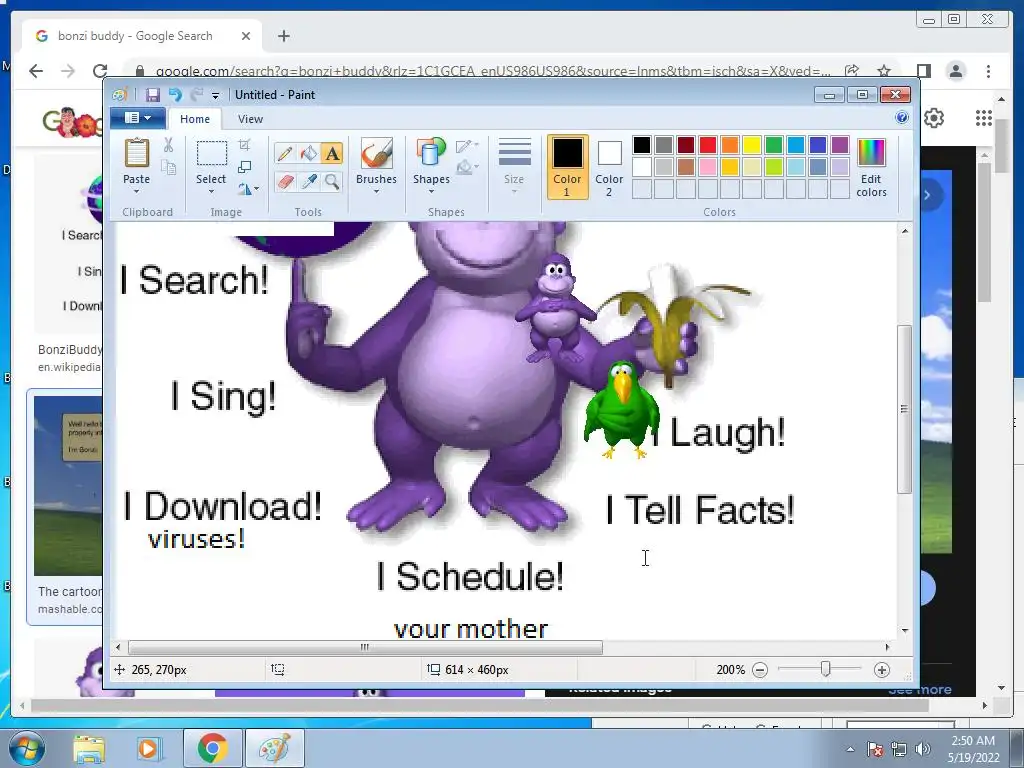Click the zoom slider handle in status bar
Image resolution: width=1024 pixels, height=768 pixels.
825,669
